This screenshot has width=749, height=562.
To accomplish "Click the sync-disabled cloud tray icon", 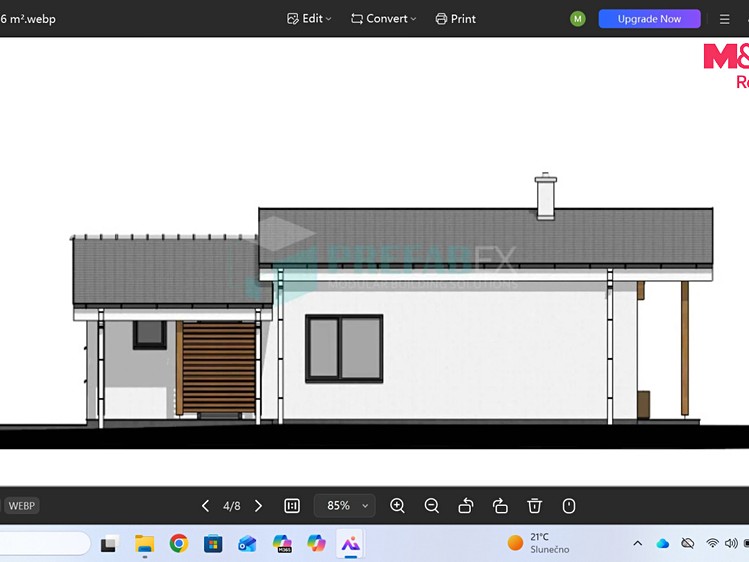I will (687, 543).
